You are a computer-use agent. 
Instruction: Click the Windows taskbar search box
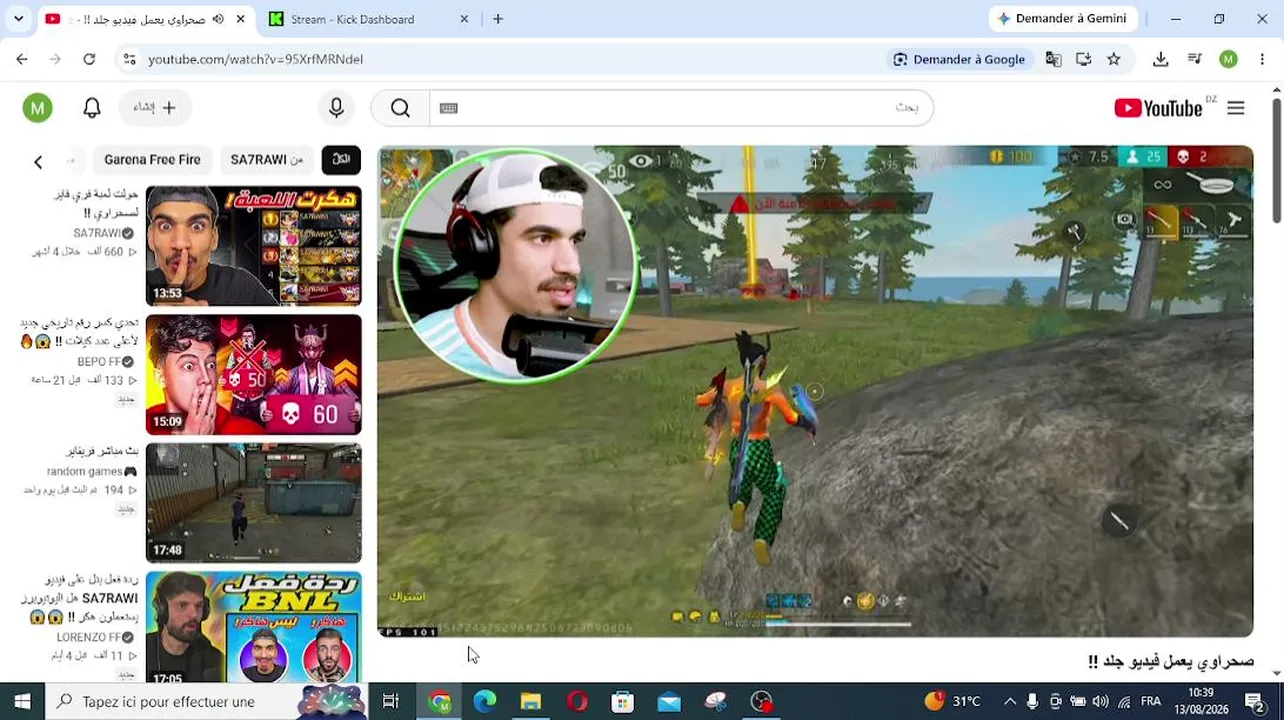(x=208, y=701)
